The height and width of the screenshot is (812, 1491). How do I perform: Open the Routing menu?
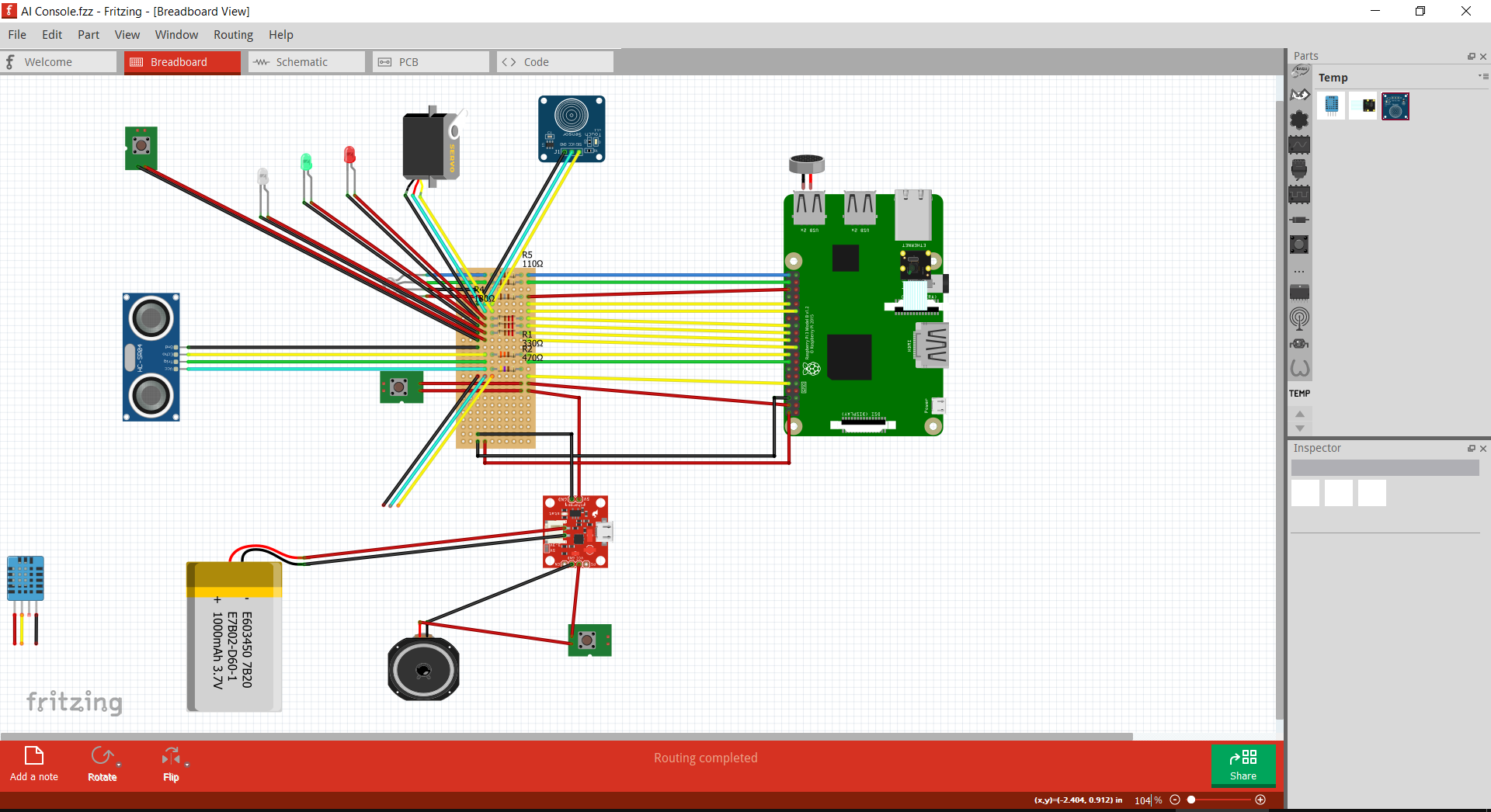coord(232,34)
